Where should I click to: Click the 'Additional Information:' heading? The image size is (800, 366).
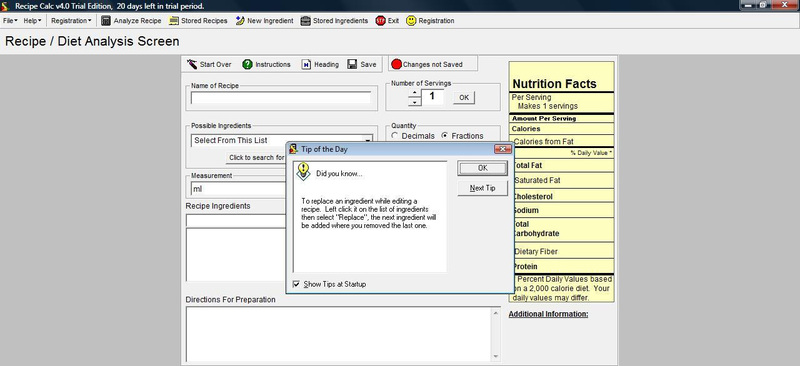tap(548, 314)
